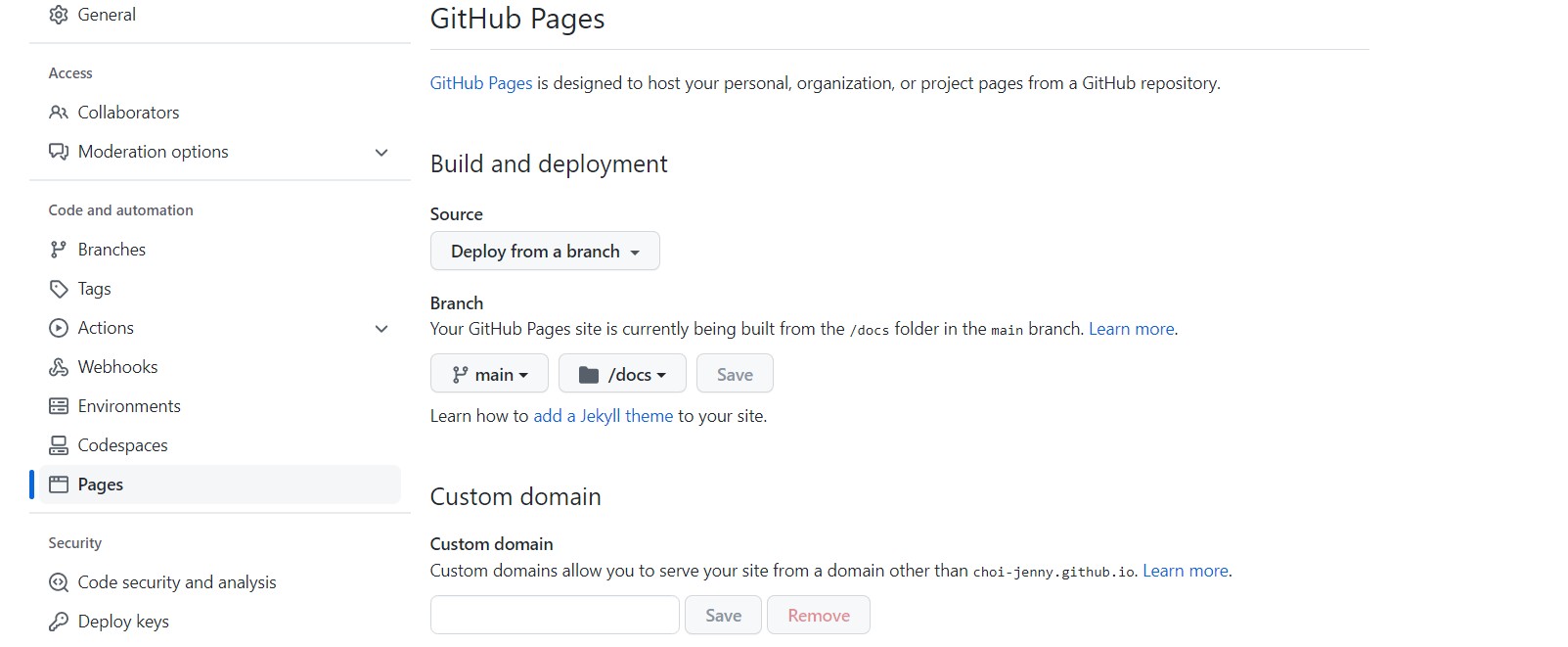Click the Codespaces icon in sidebar
Image resolution: width=1568 pixels, height=647 pixels.
pos(59,445)
